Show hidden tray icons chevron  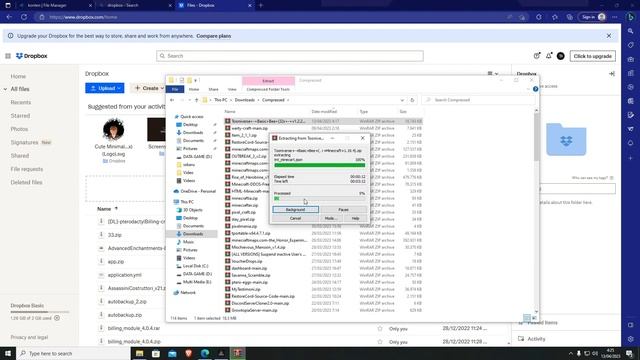571,353
